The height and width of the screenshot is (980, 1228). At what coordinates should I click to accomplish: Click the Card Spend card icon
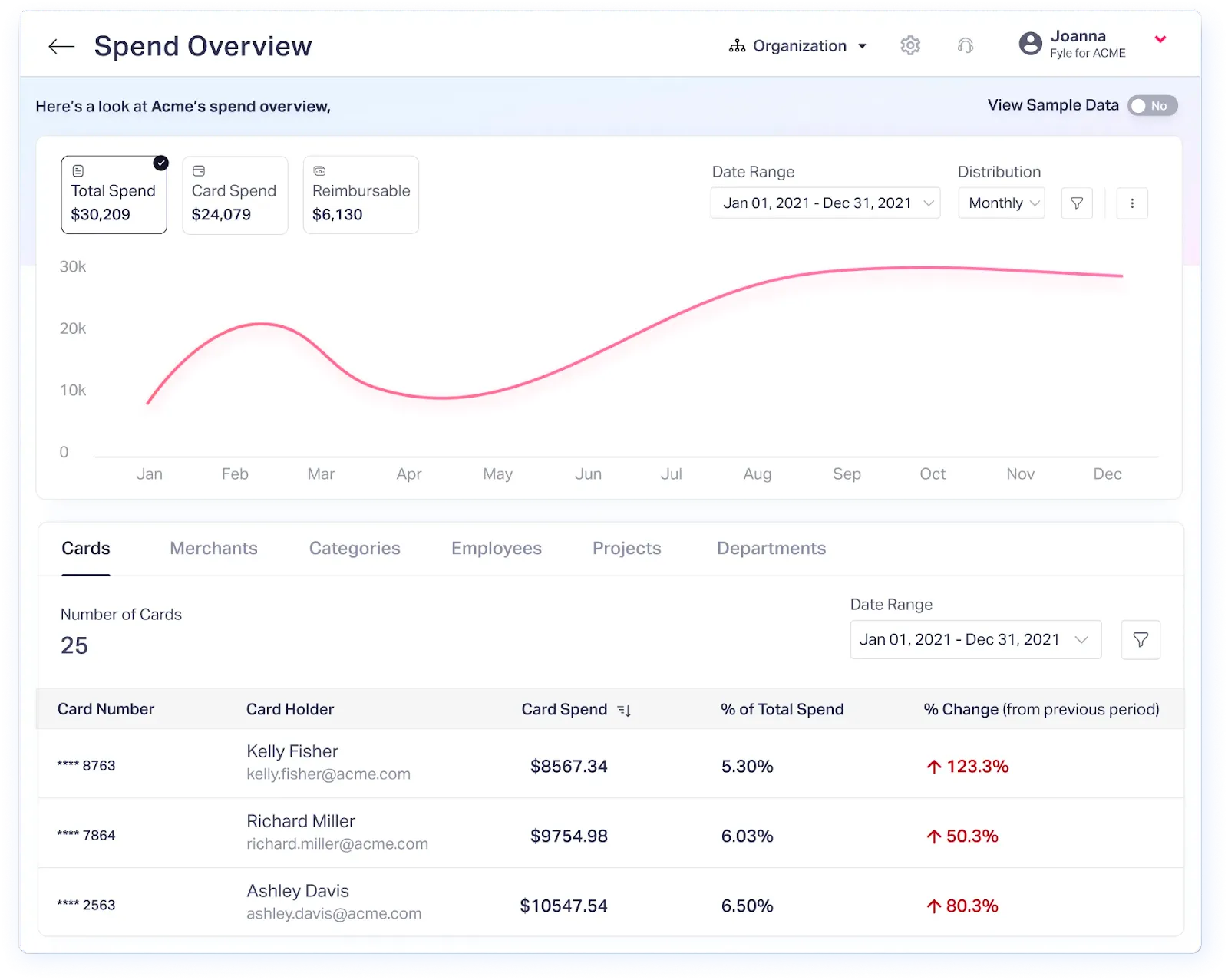[x=200, y=170]
